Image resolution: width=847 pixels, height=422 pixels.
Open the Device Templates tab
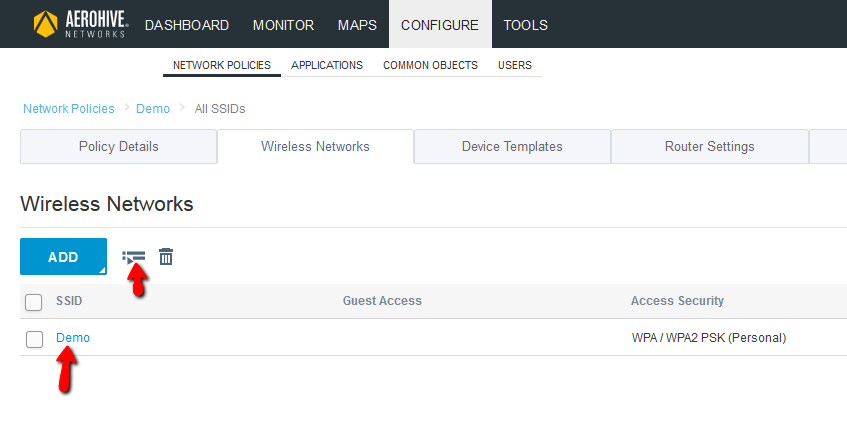(x=512, y=146)
